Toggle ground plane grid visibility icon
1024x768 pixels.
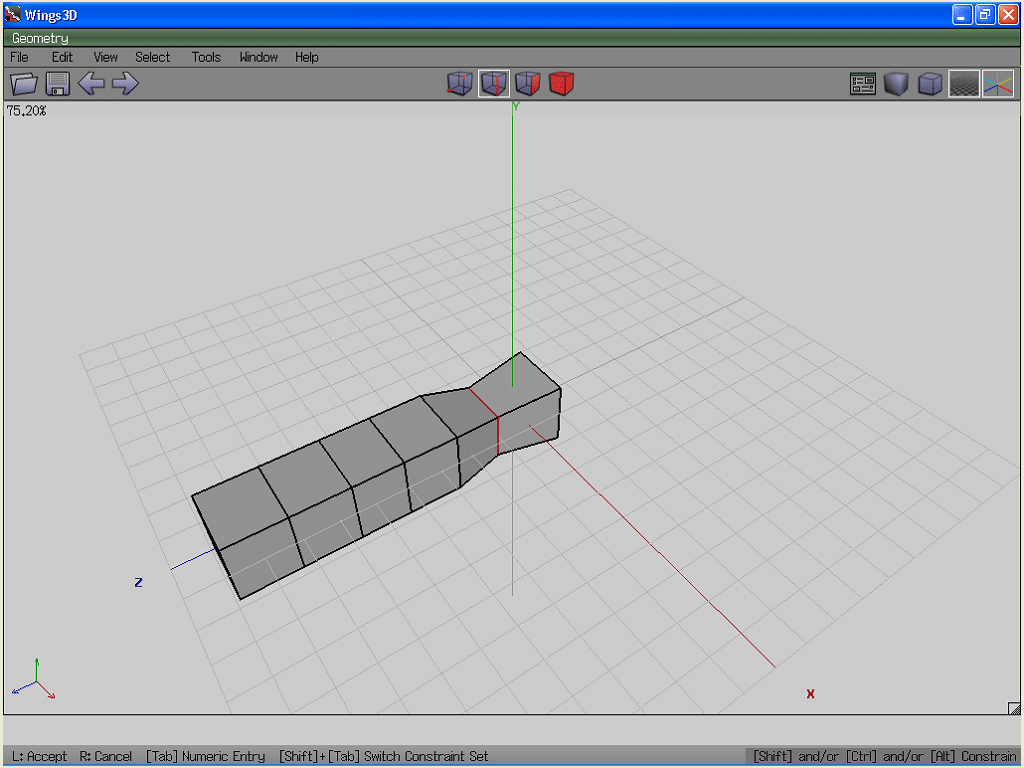click(964, 84)
